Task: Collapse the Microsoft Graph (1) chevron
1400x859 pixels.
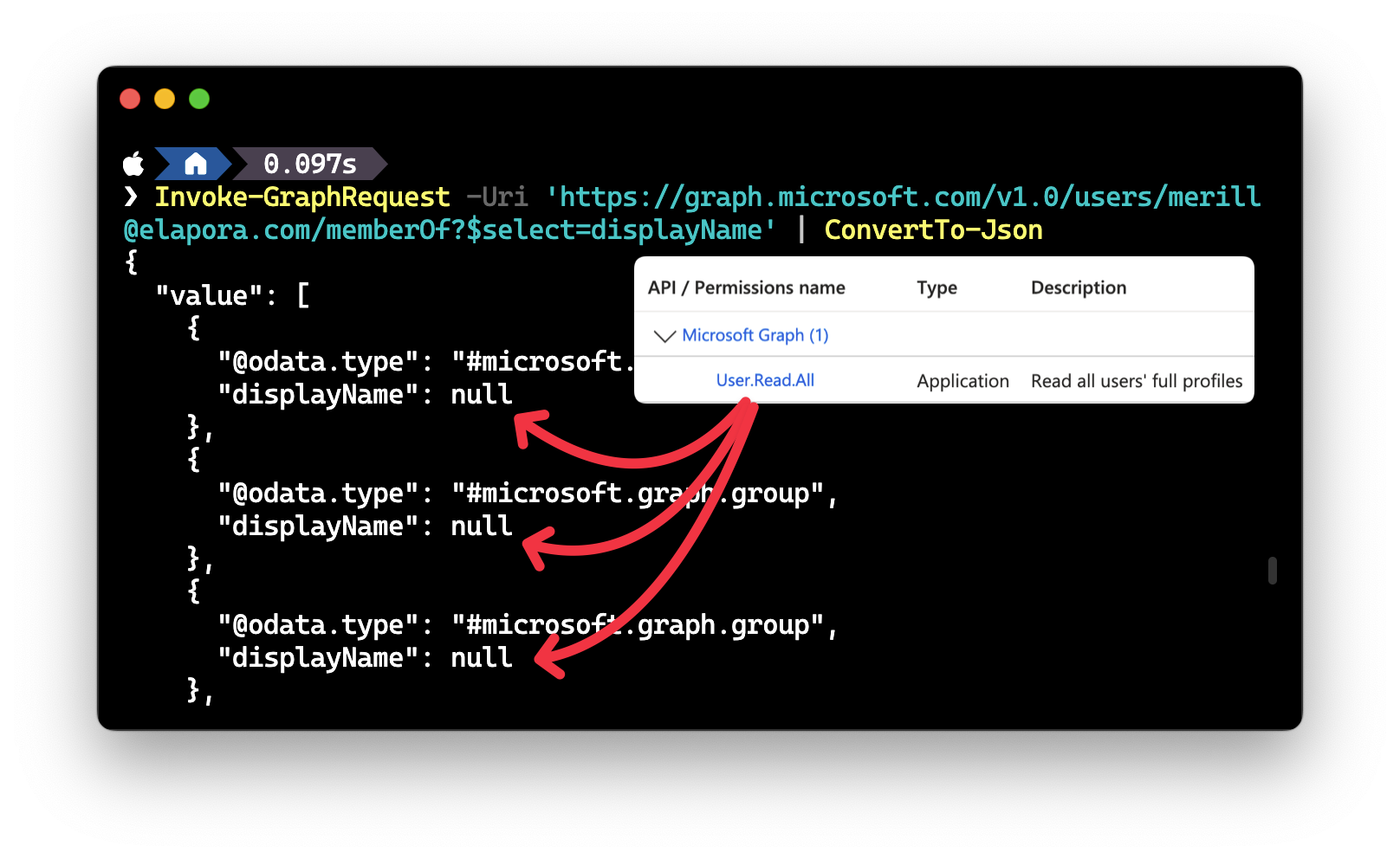Action: click(664, 335)
